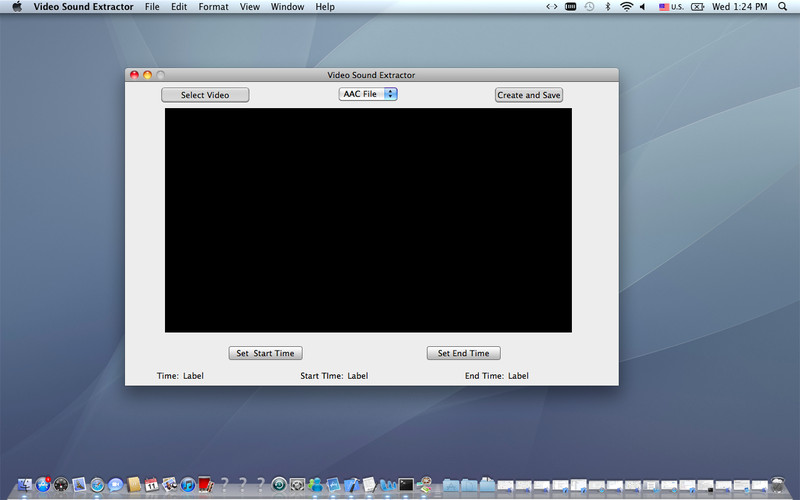Minimize the Video Sound Extractor window

147,75
